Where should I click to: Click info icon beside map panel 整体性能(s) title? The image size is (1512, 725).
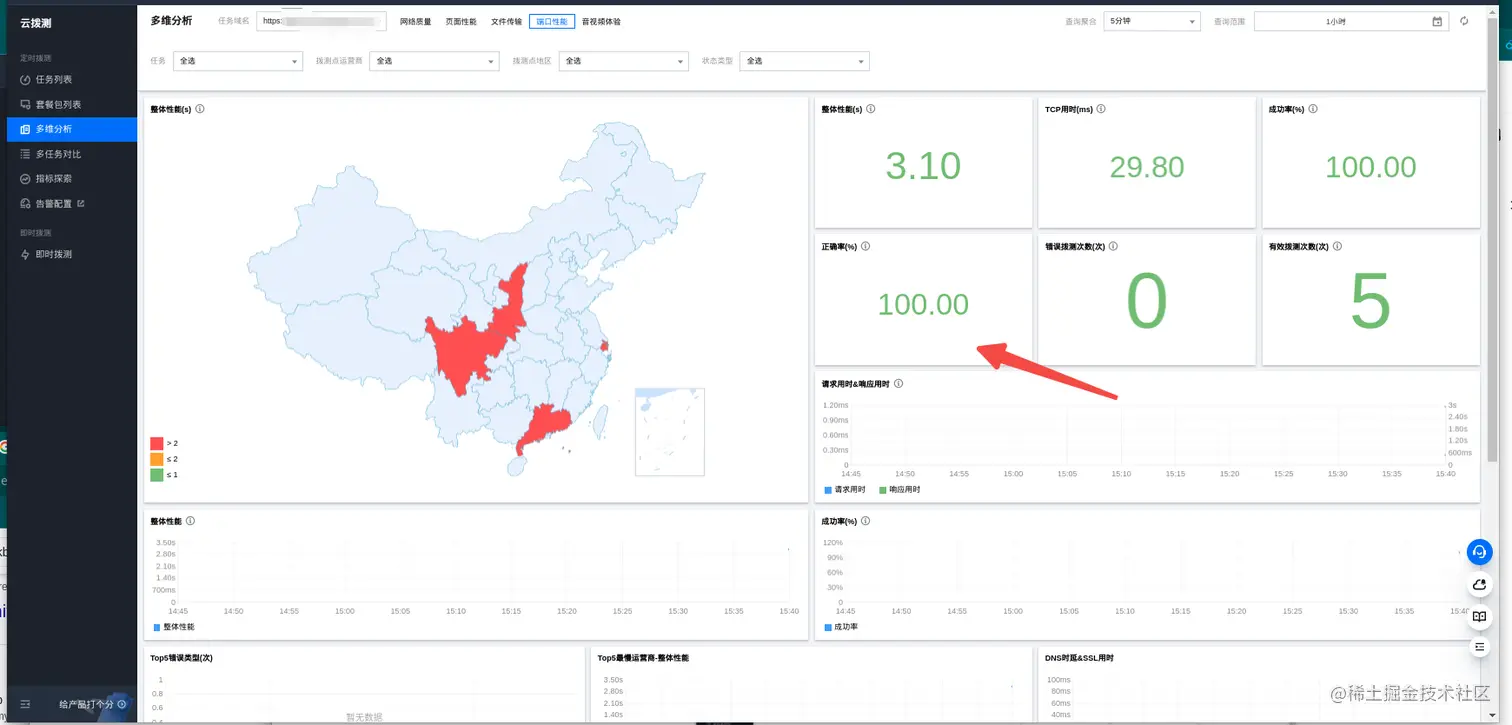click(200, 109)
